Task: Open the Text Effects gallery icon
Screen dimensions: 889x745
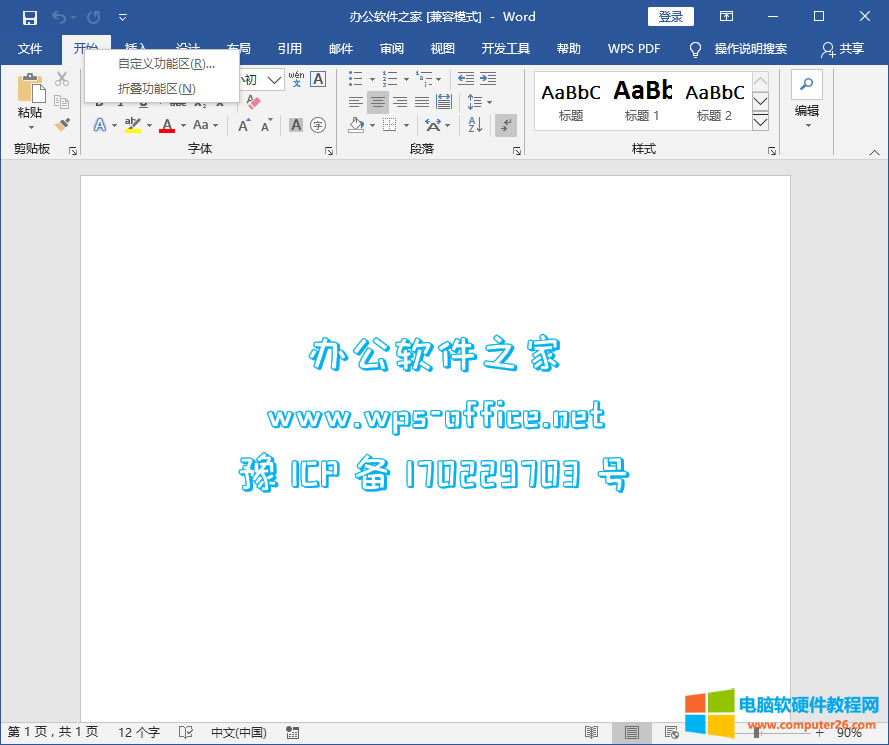Action: tap(100, 124)
